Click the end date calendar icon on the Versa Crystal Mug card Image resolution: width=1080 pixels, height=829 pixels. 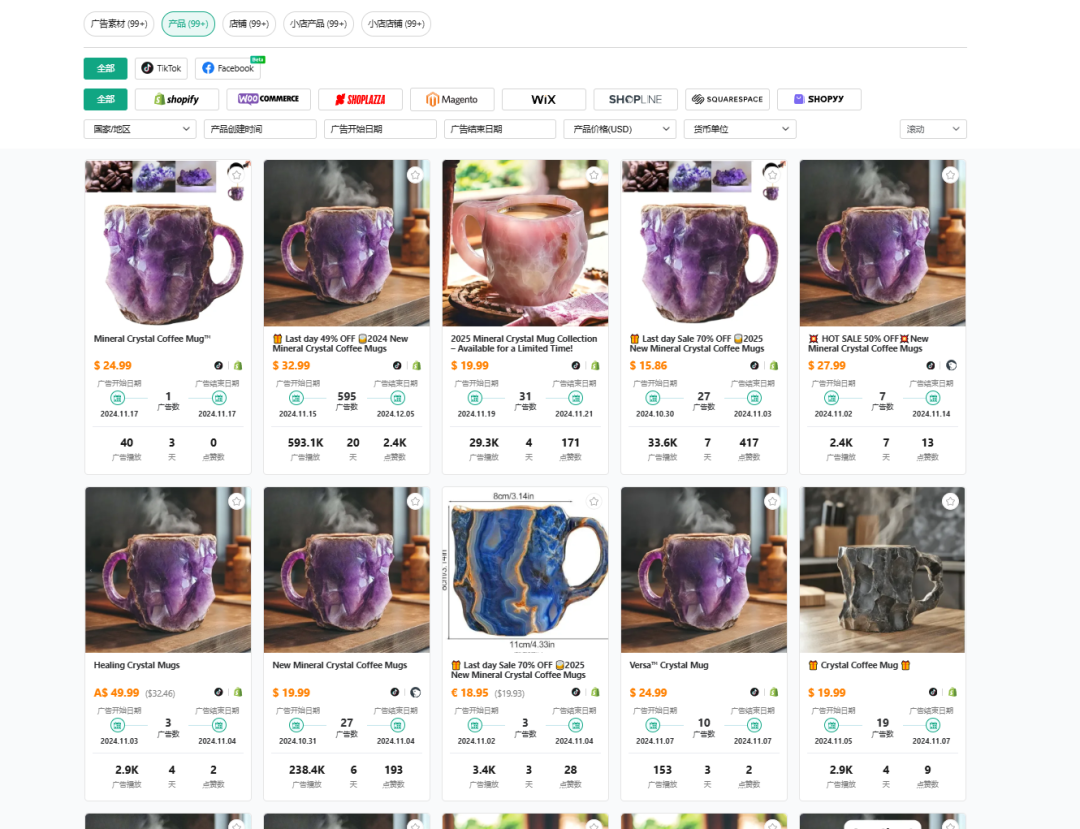point(755,725)
